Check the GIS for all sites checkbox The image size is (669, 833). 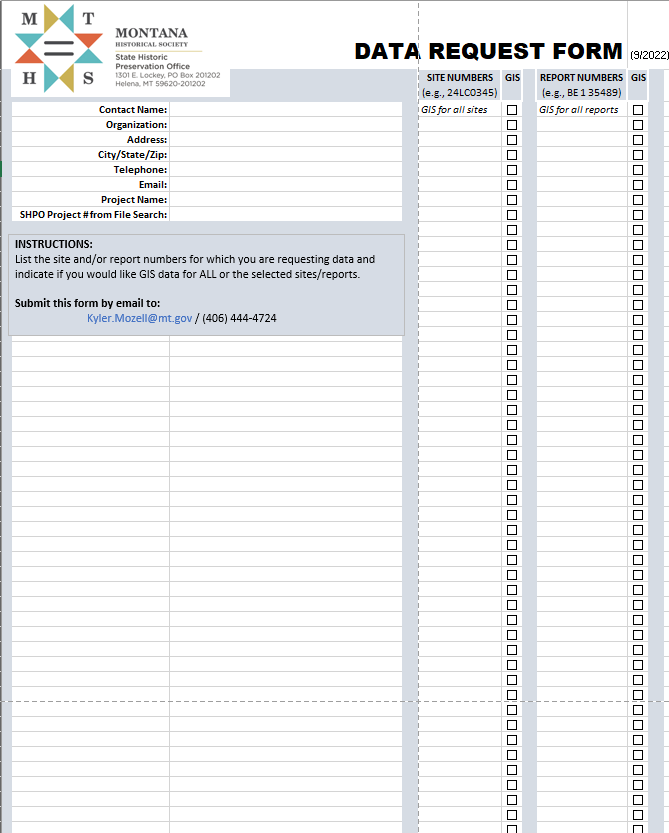[x=512, y=110]
